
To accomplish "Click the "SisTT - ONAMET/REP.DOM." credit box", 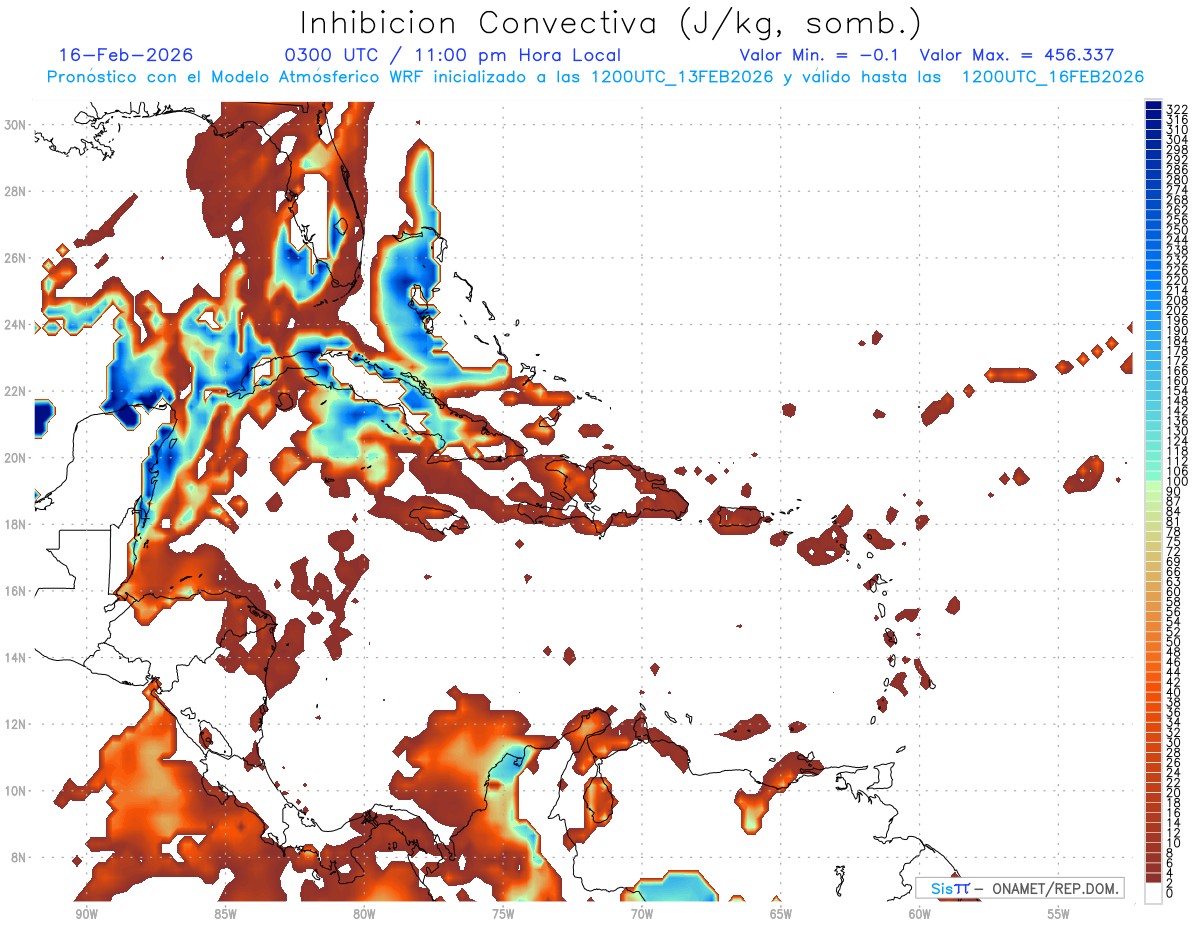I will coord(1019,888).
